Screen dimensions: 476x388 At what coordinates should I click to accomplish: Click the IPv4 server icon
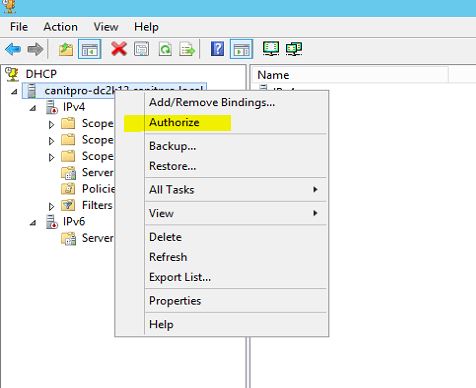click(x=52, y=107)
